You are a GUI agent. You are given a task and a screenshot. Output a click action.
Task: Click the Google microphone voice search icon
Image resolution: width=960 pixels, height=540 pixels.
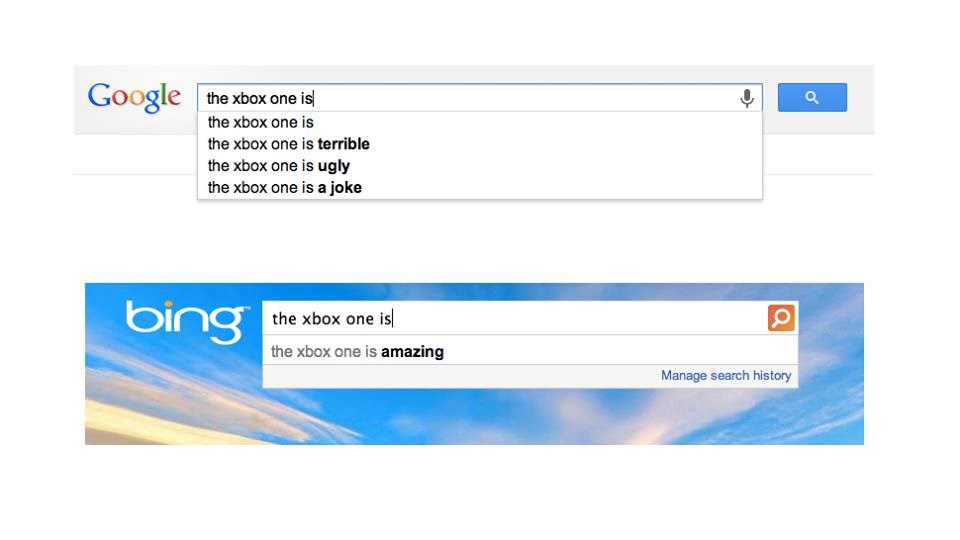(x=746, y=98)
